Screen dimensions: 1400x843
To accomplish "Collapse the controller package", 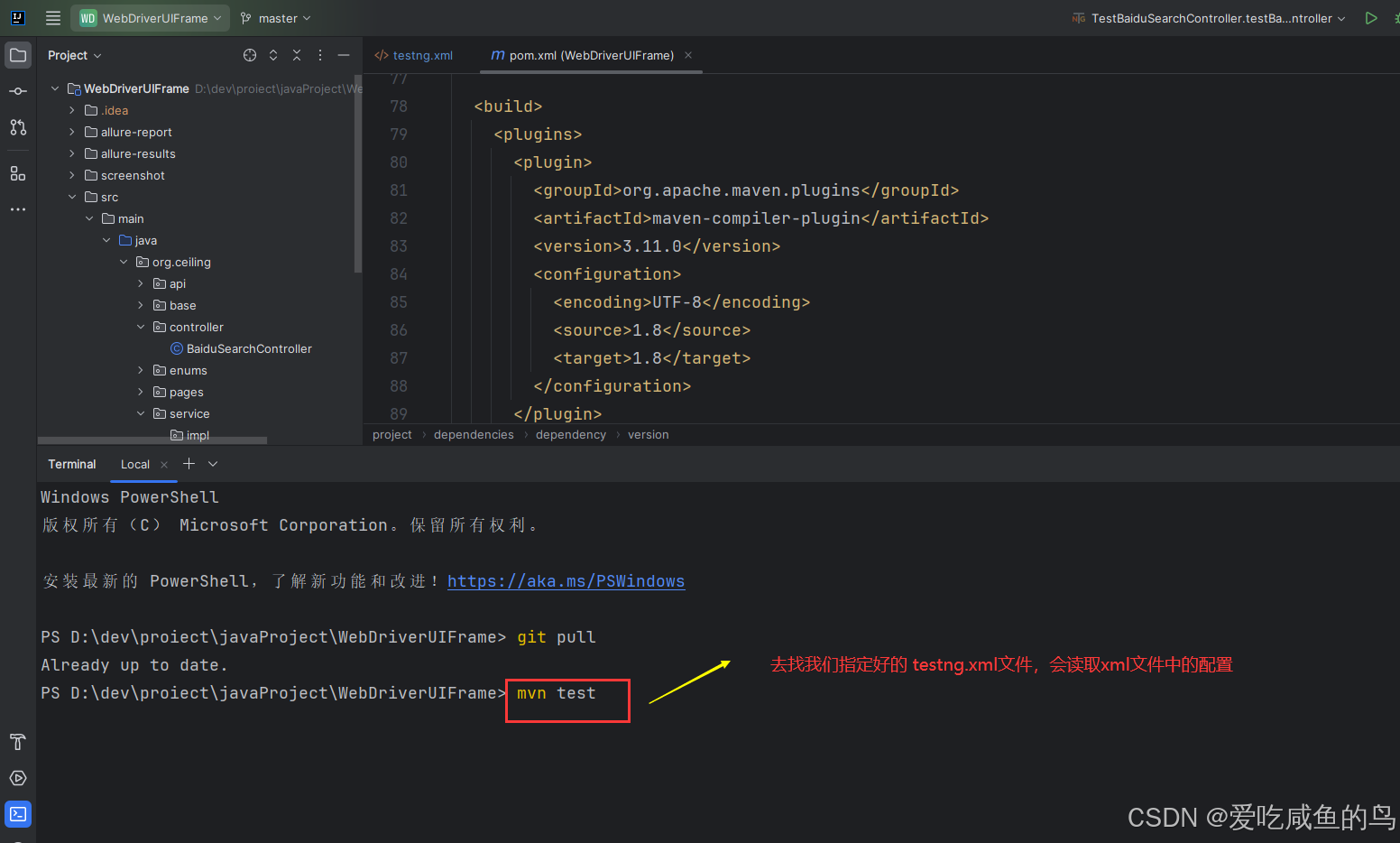I will pos(141,327).
